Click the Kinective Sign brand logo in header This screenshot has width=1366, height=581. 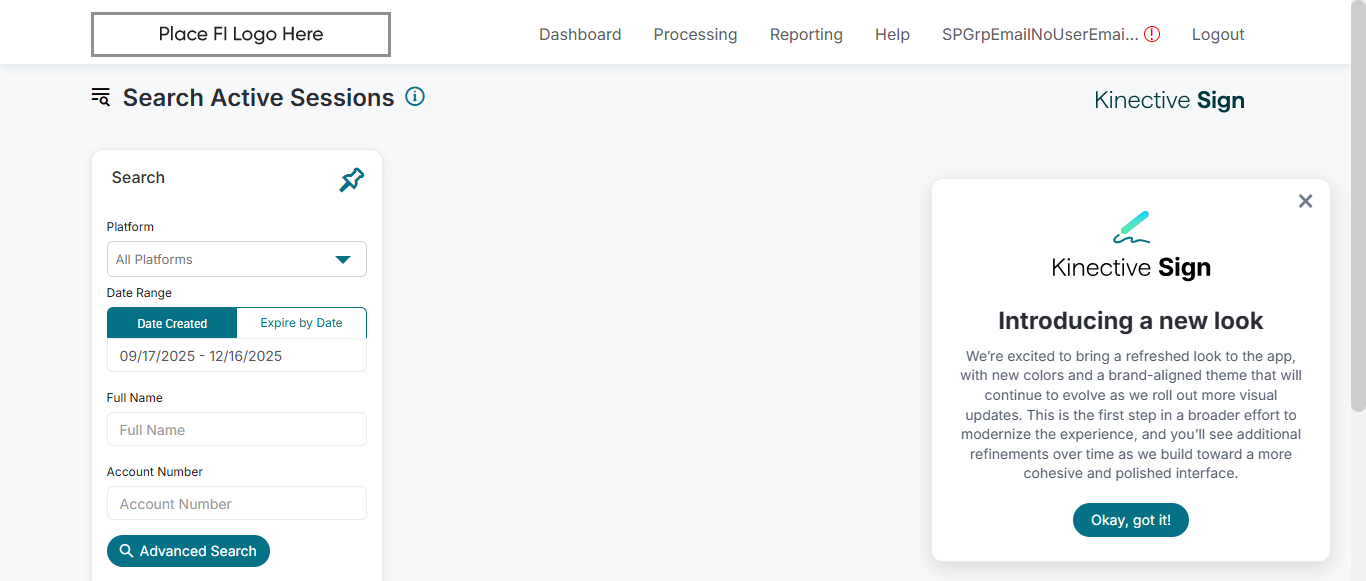[1169, 100]
